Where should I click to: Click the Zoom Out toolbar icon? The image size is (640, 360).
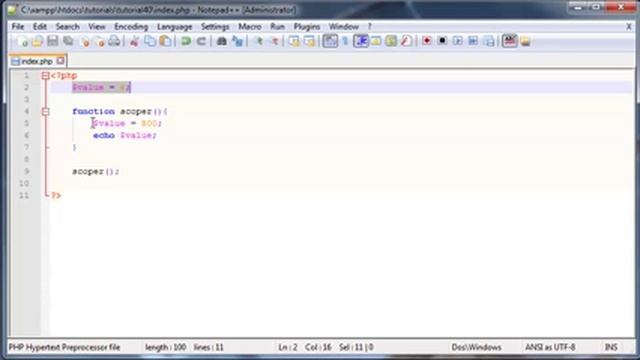coord(274,41)
